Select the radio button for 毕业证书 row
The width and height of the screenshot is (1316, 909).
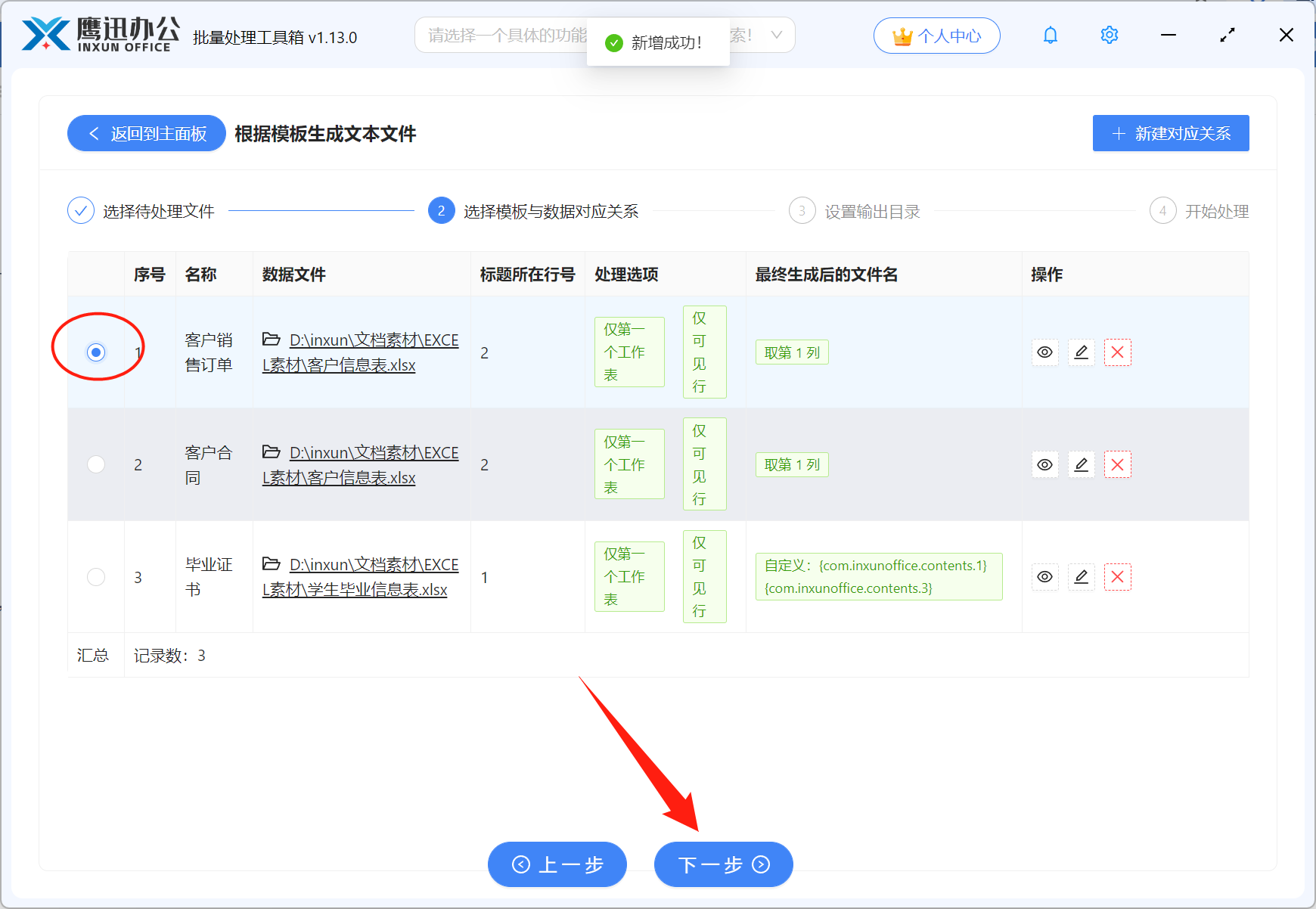[96, 577]
